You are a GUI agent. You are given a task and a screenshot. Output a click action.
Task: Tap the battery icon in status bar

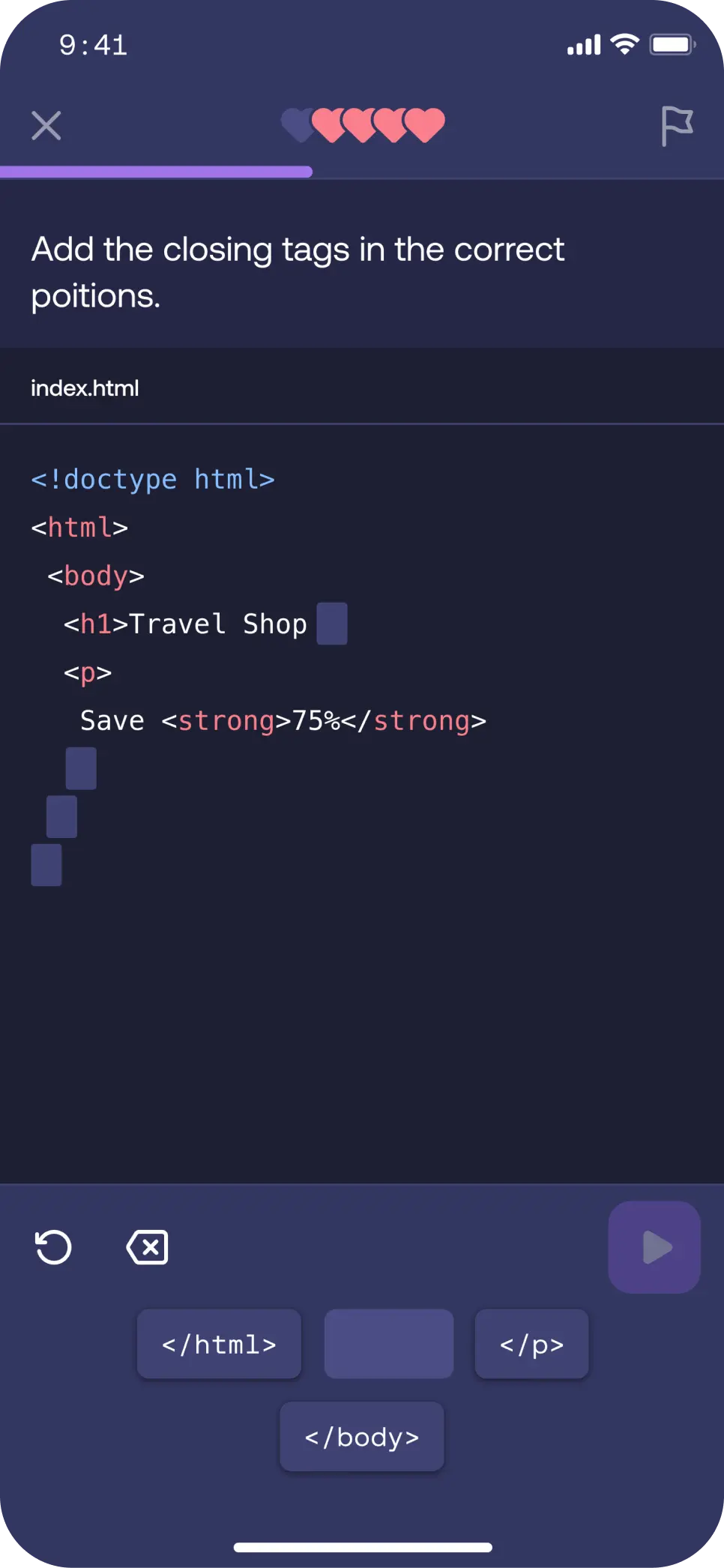point(672,45)
